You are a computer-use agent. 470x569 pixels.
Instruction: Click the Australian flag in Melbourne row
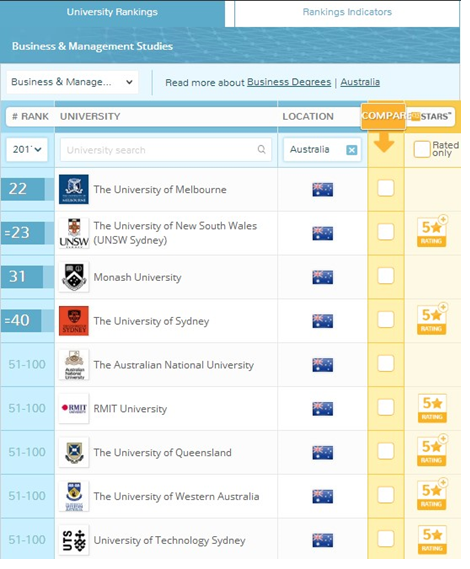322,189
